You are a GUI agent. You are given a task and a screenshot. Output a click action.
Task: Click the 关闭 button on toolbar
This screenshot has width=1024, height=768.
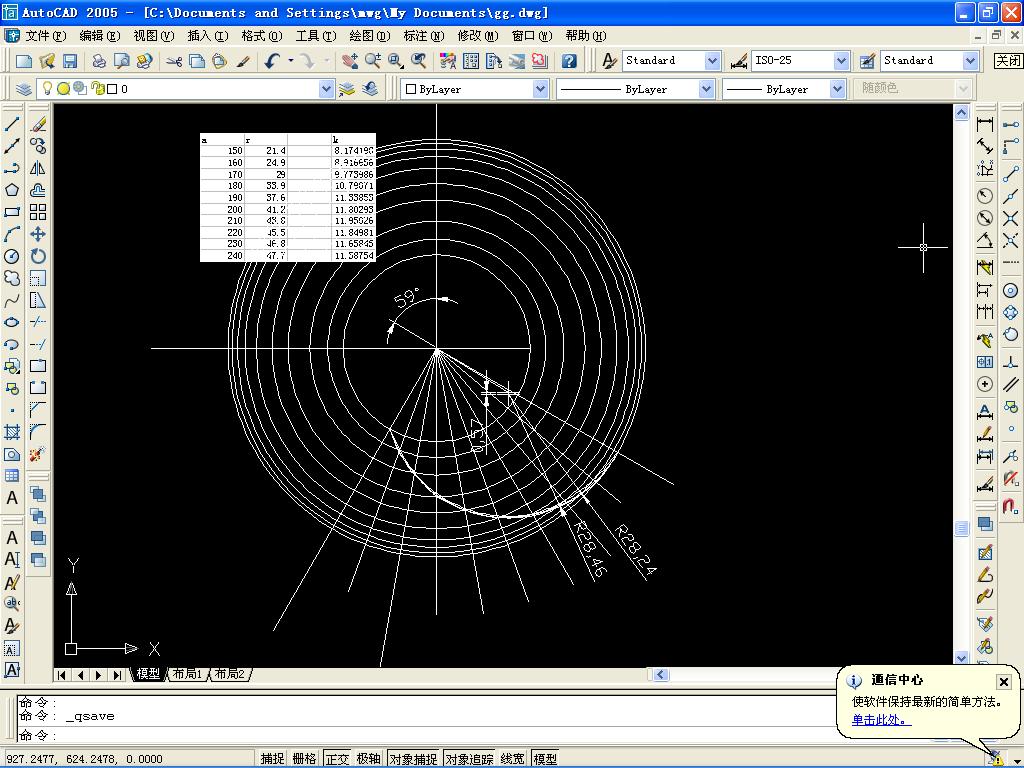1008,61
